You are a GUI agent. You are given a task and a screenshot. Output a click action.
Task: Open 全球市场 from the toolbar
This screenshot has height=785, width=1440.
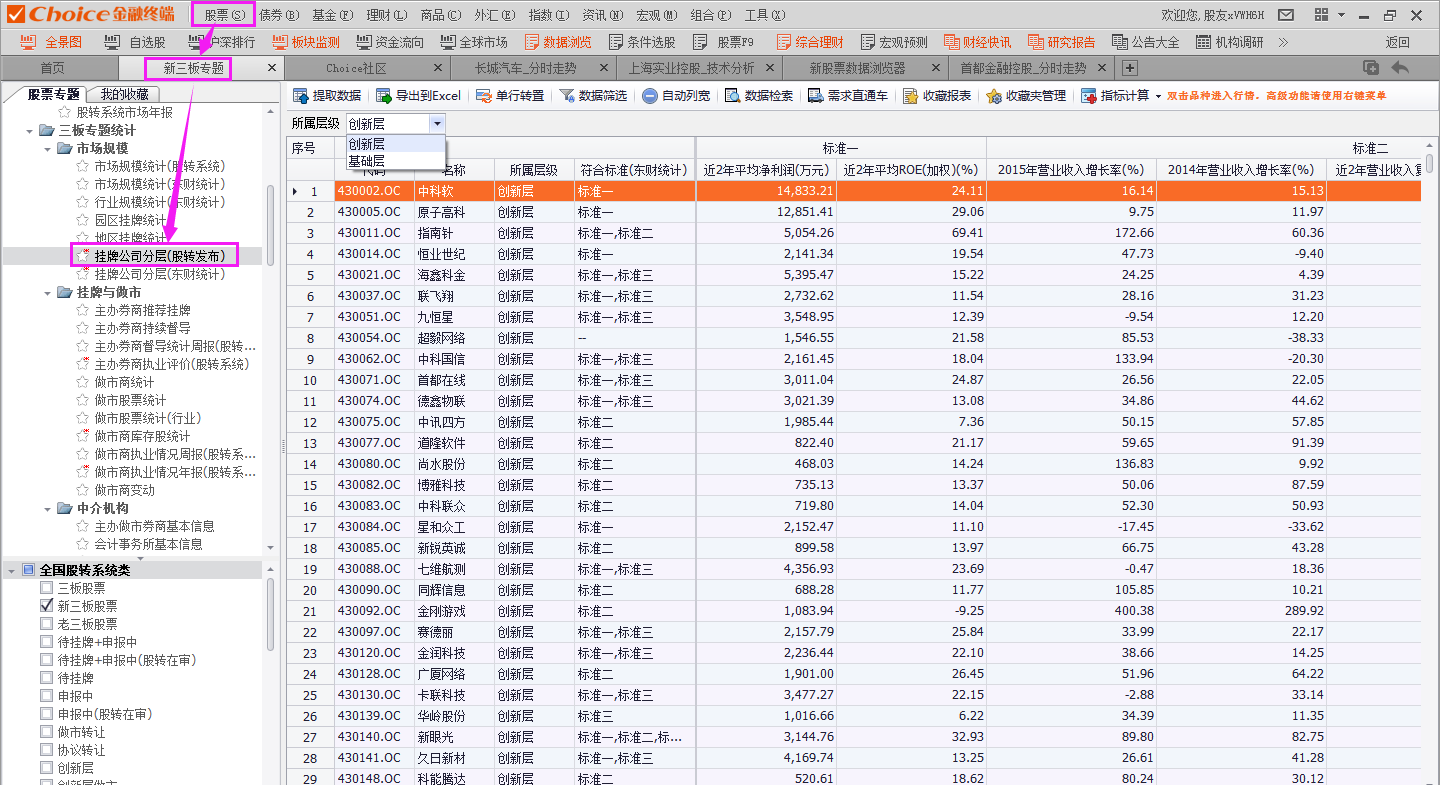click(x=473, y=42)
